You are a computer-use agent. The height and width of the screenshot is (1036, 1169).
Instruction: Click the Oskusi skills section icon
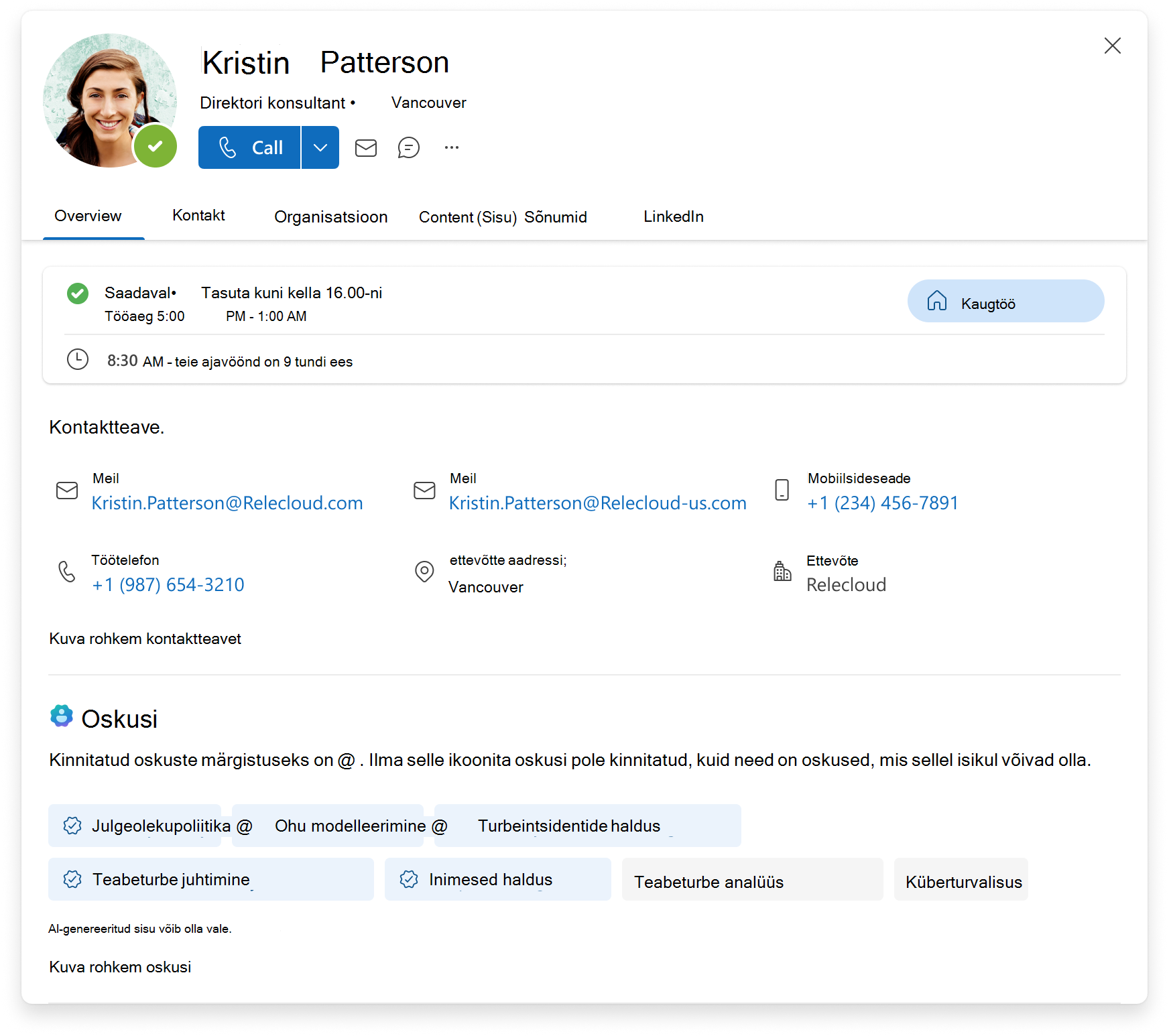pos(62,716)
